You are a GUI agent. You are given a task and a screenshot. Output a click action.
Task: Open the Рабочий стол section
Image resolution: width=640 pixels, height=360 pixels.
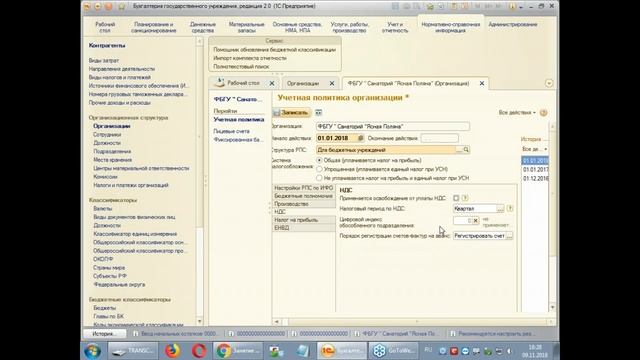pos(105,27)
